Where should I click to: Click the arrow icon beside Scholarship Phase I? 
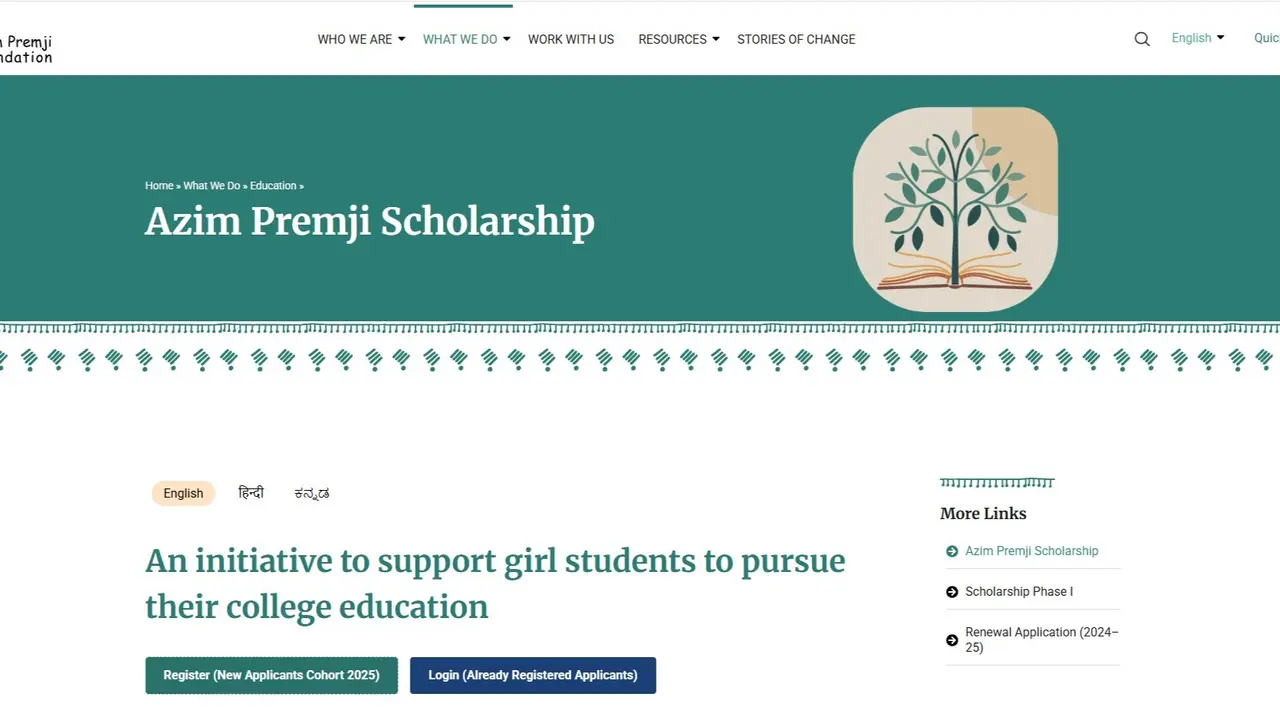pos(950,591)
